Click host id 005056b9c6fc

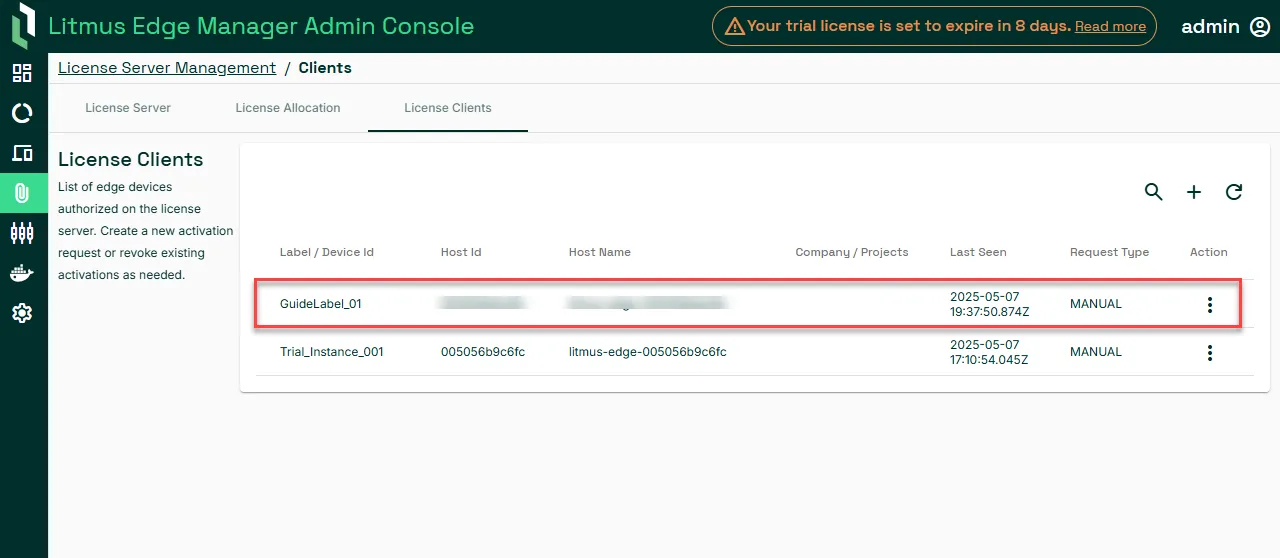click(x=483, y=352)
